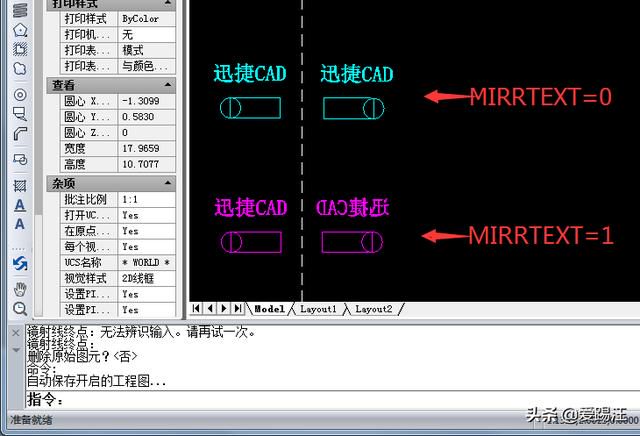The width and height of the screenshot is (640, 436).
Task: Select the plain A single-line text tool
Action: click(20, 224)
